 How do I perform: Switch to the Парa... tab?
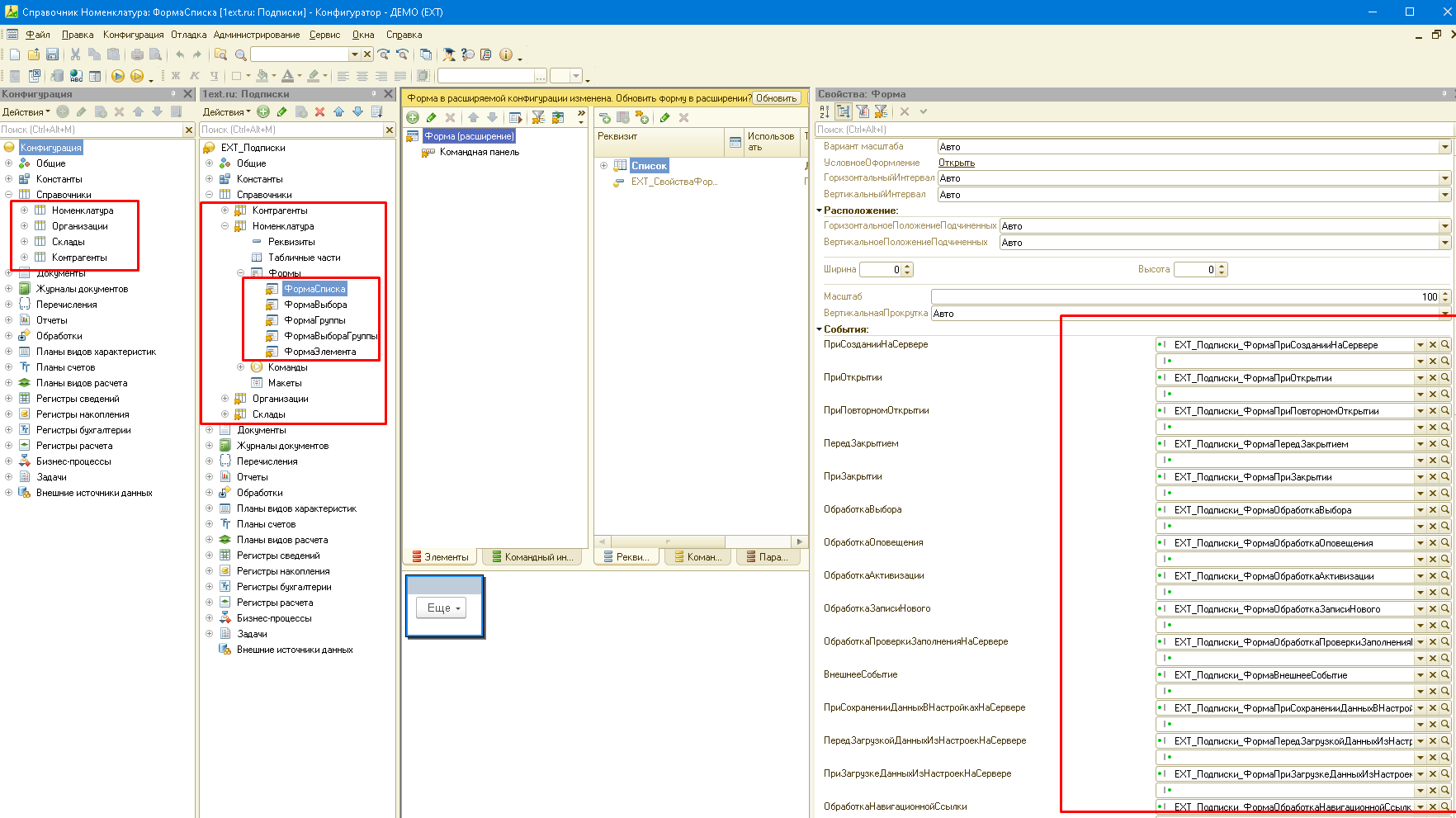click(767, 557)
